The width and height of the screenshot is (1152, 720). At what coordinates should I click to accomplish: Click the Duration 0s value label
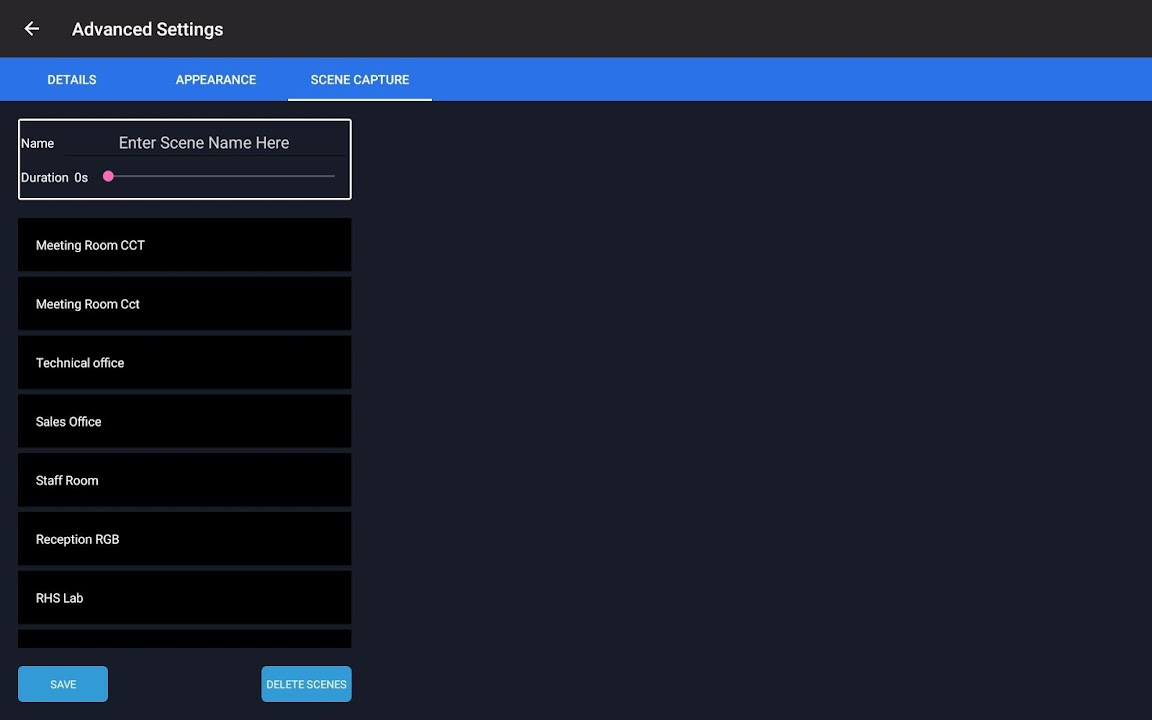click(x=81, y=178)
